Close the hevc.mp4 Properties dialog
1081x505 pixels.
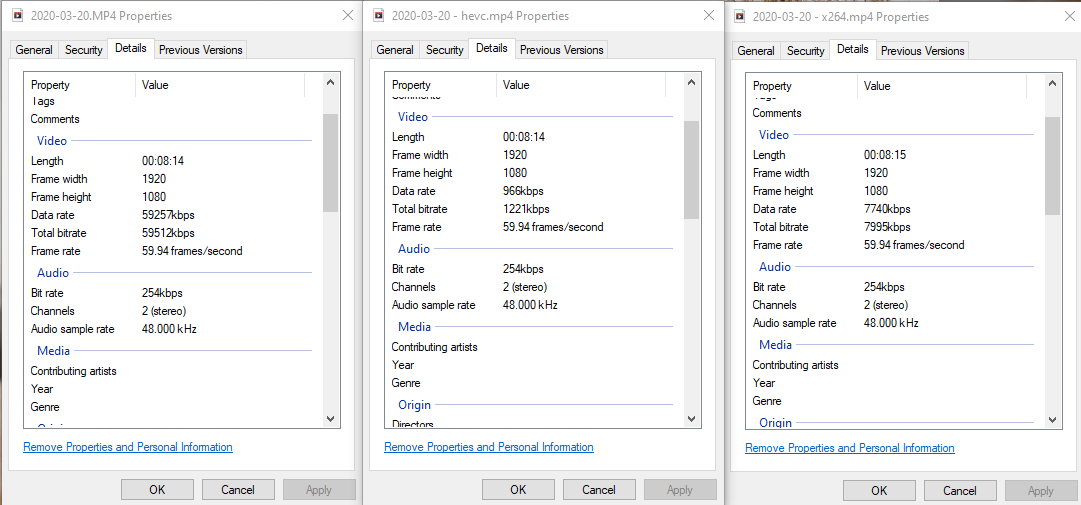point(708,16)
